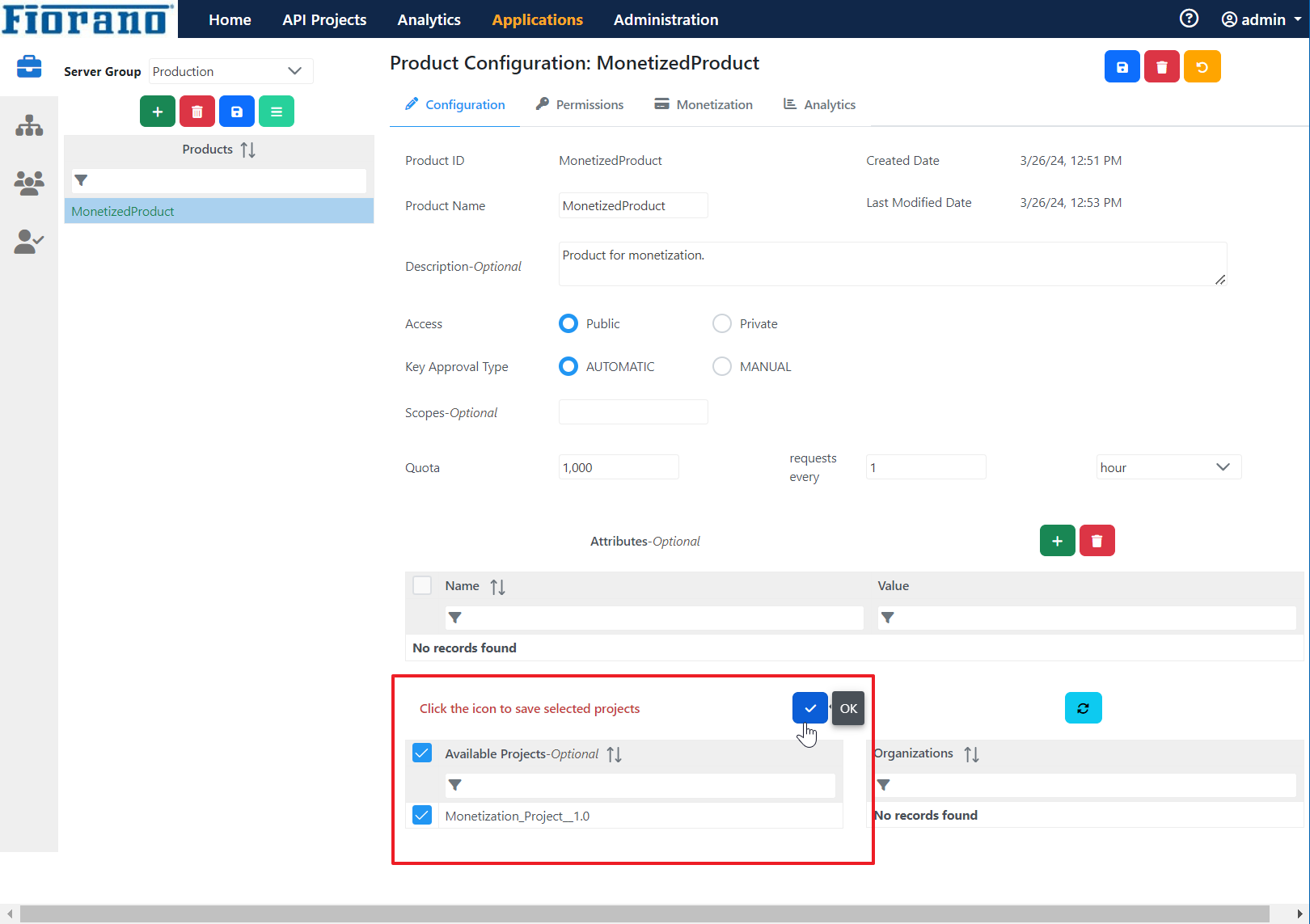Image resolution: width=1310 pixels, height=924 pixels.
Task: Switch to the Configuration tab
Action: pos(454,105)
